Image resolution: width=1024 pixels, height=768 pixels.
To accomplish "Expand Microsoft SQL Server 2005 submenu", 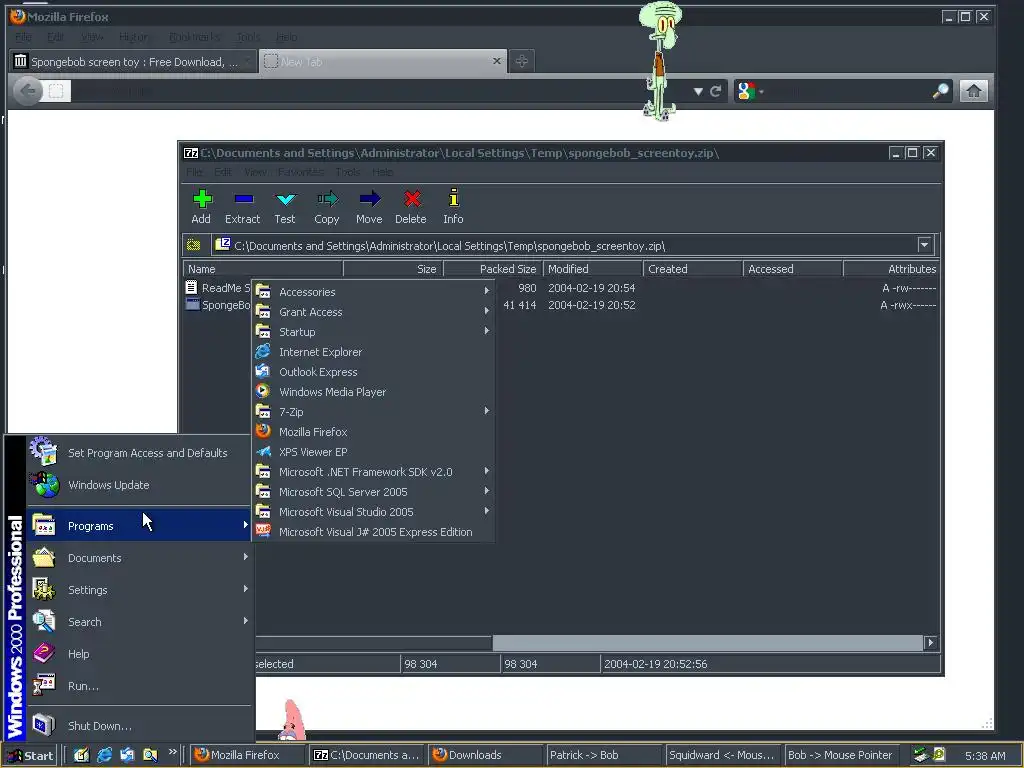I will (373, 492).
